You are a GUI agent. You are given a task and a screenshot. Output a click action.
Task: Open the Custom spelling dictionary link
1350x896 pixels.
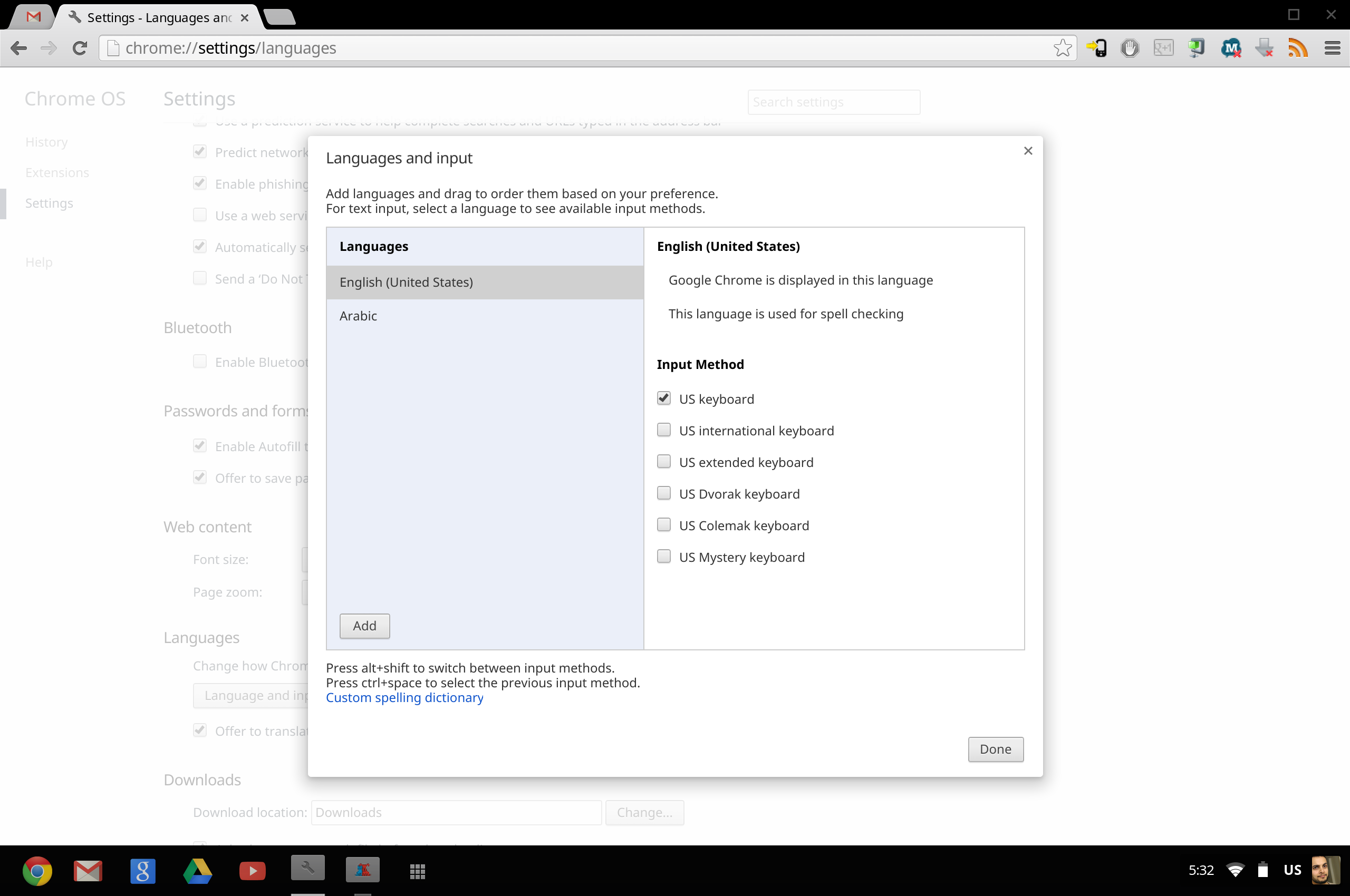tap(404, 698)
